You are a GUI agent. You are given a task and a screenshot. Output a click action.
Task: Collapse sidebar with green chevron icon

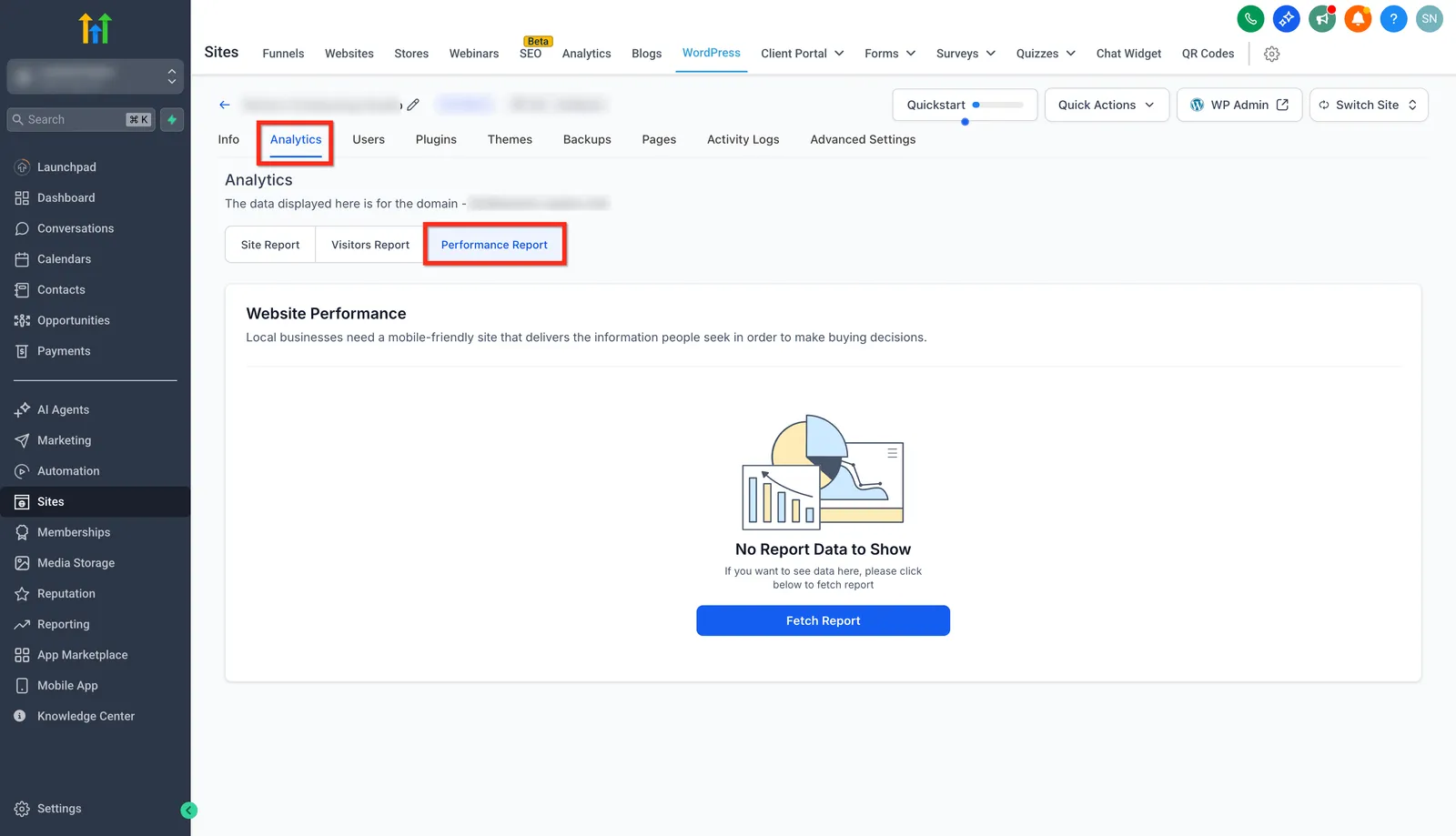189,811
